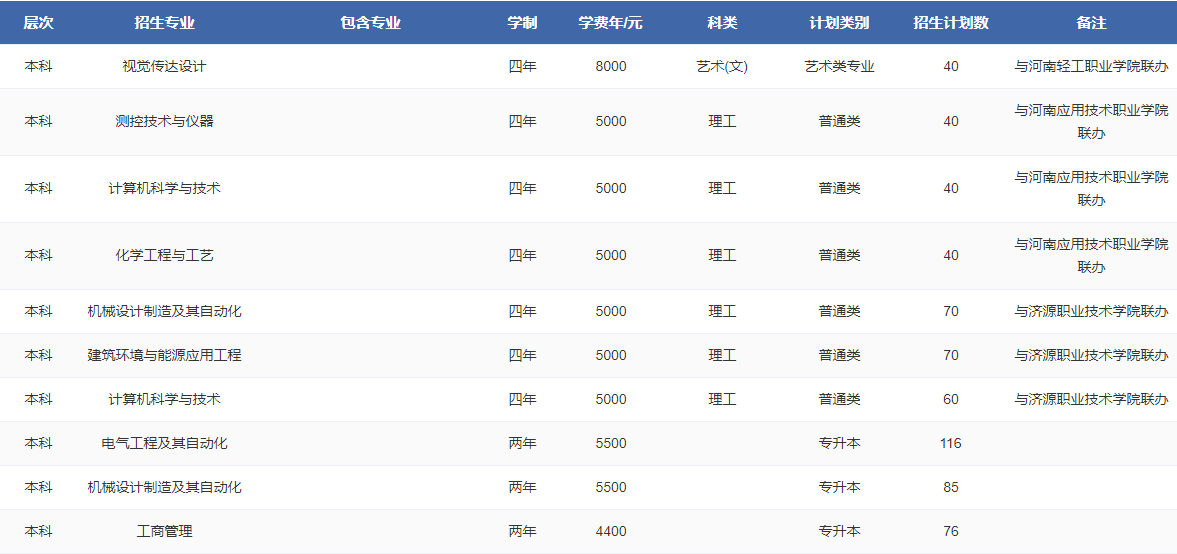Viewport: 1177px width, 554px height.
Task: Select the 学费年/元 column header
Action: click(610, 22)
